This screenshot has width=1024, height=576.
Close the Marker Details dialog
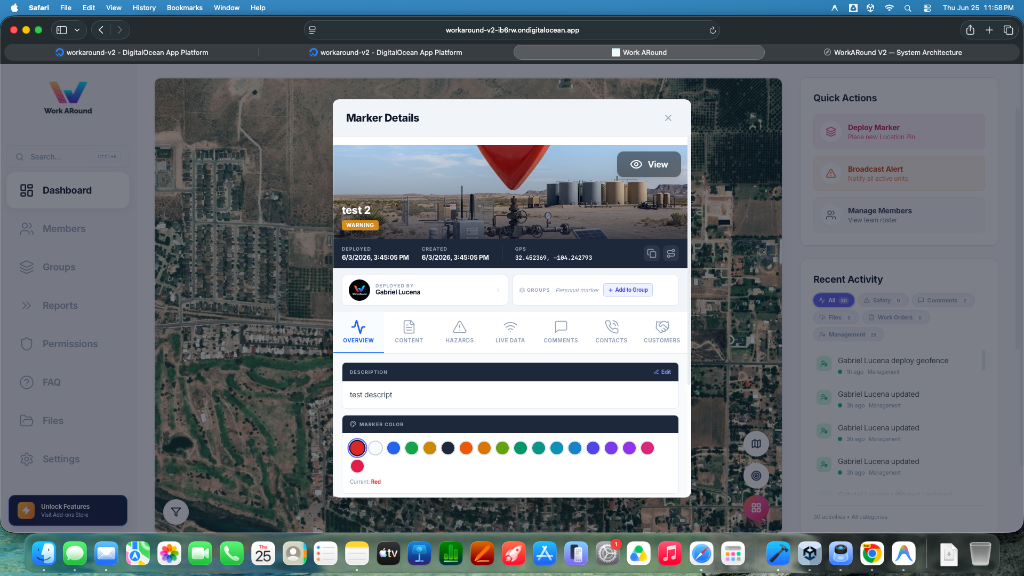coord(667,118)
